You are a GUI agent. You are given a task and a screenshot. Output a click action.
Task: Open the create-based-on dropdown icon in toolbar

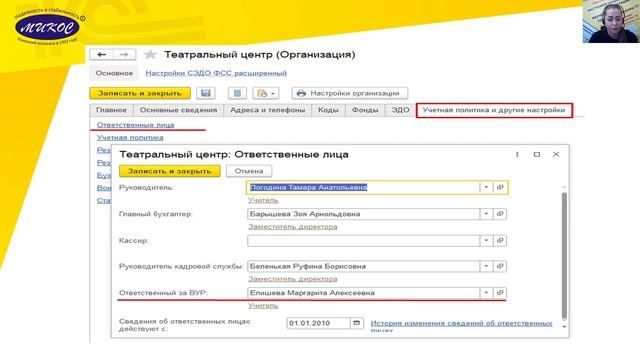click(266, 93)
